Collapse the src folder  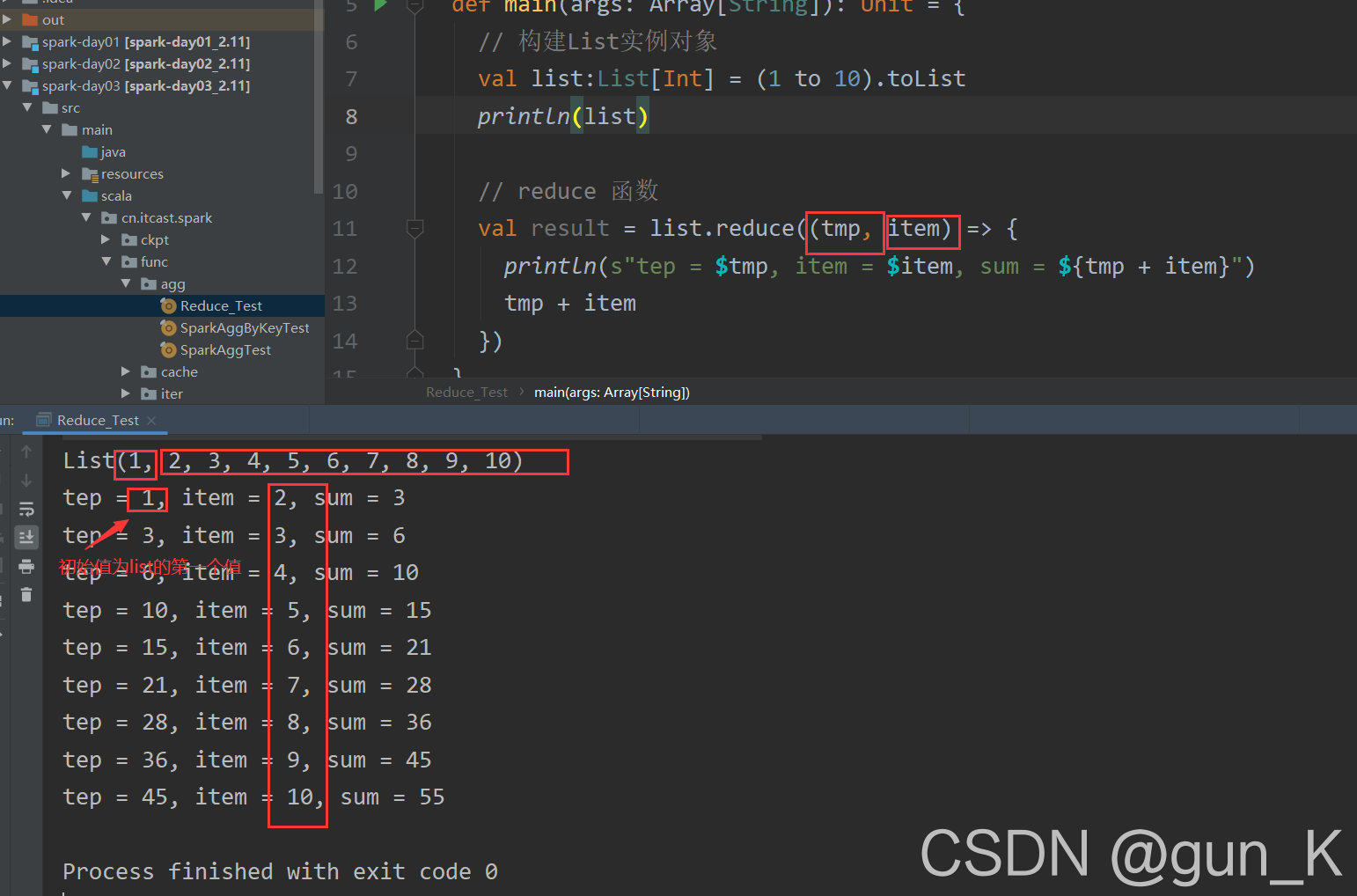tap(27, 107)
